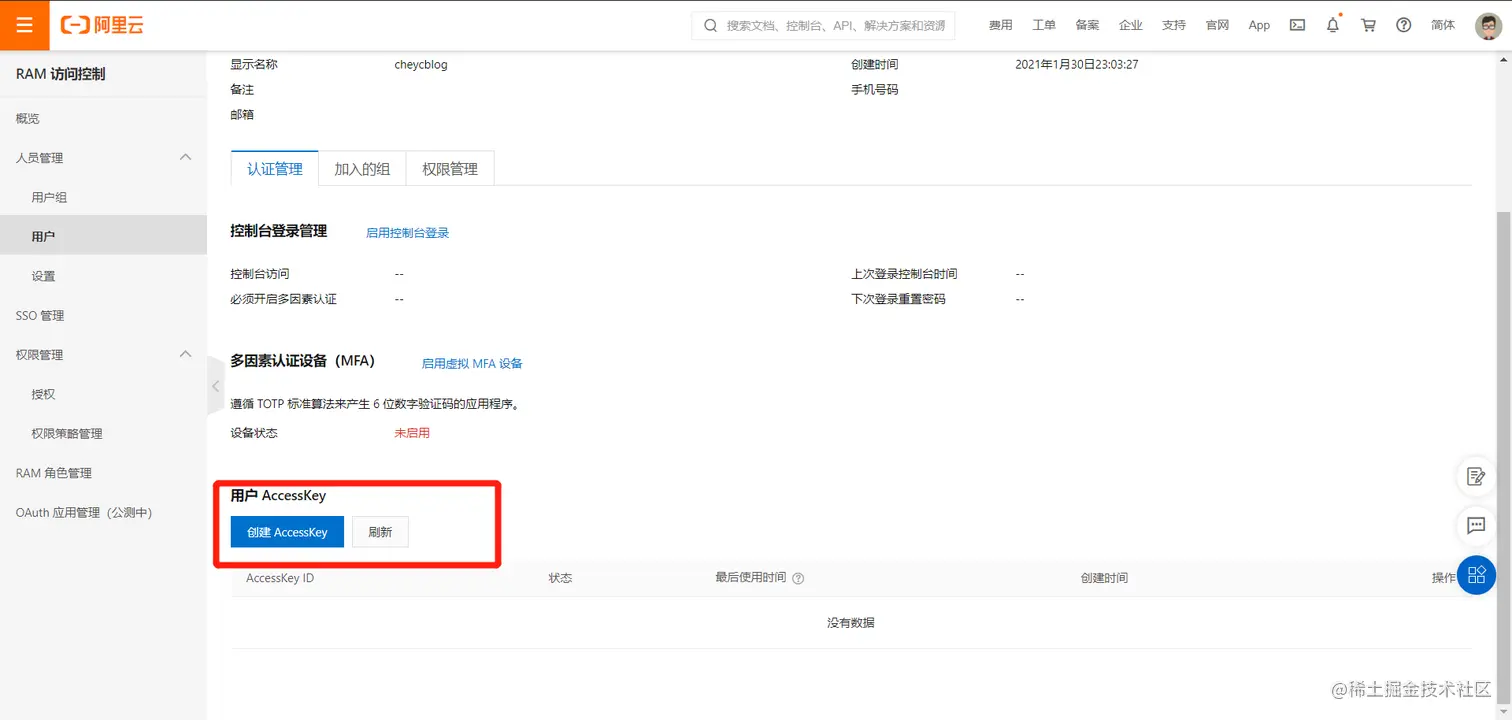The height and width of the screenshot is (720, 1512).
Task: Open 官网 in the top navigation
Action: pos(1217,25)
